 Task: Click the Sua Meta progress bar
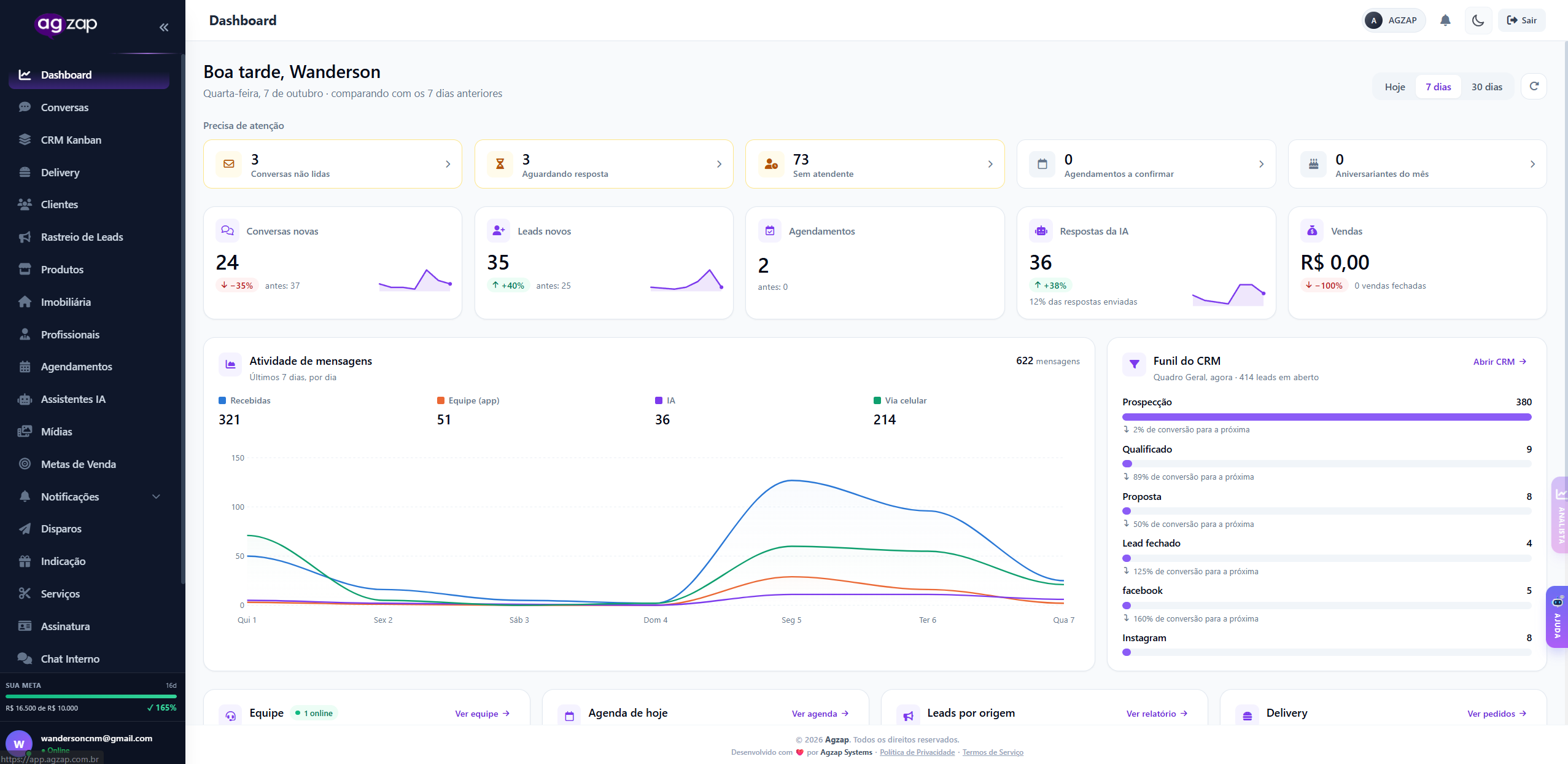tap(91, 696)
